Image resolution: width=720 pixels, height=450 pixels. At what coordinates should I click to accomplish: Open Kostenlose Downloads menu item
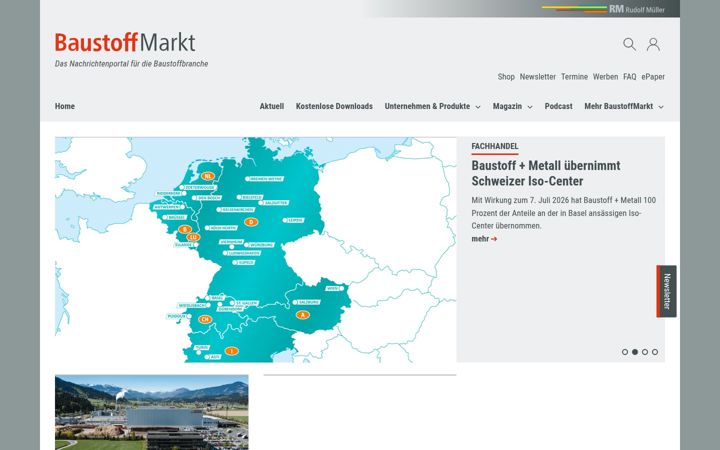pos(334,106)
